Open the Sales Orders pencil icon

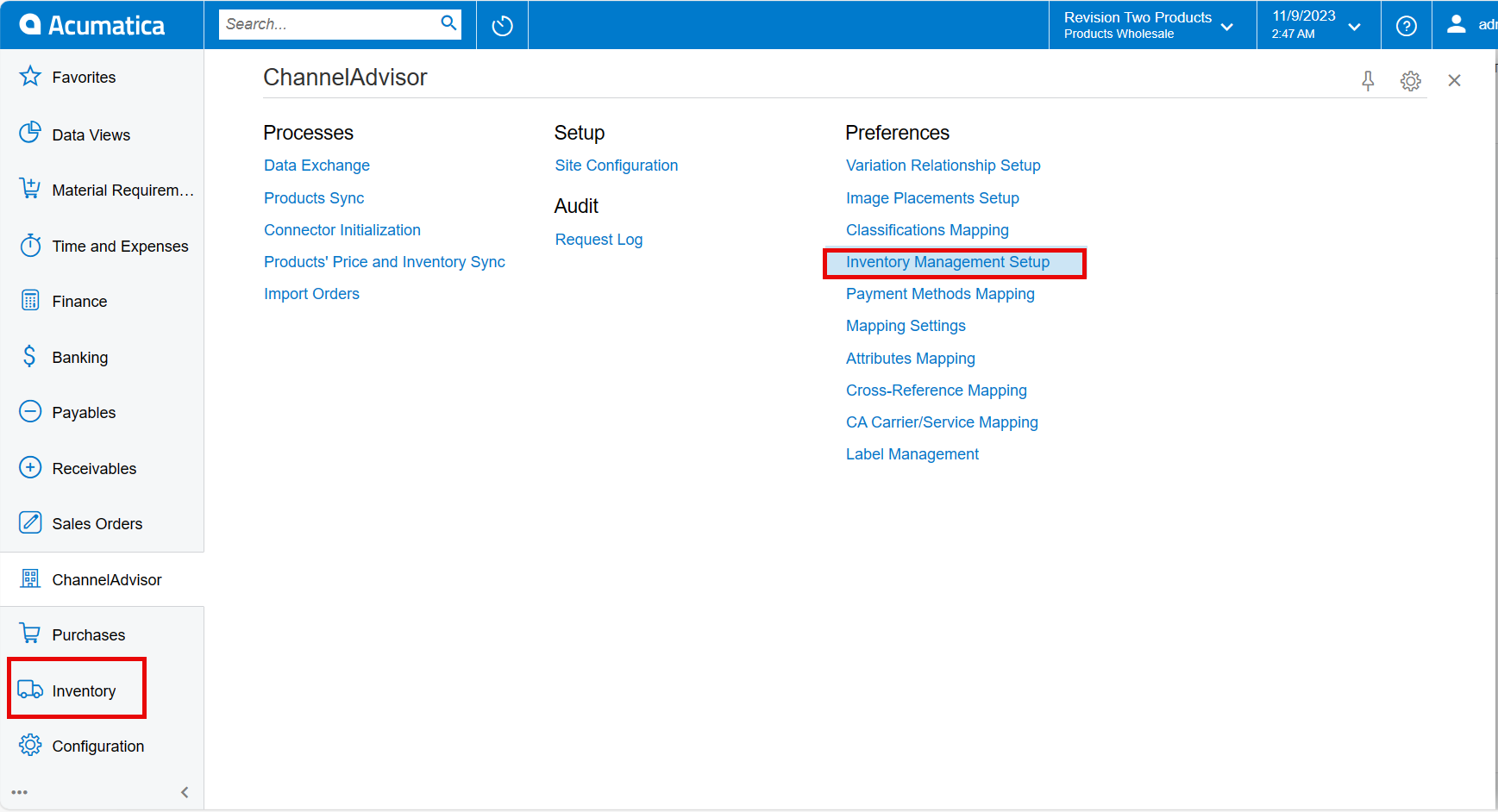[x=30, y=522]
